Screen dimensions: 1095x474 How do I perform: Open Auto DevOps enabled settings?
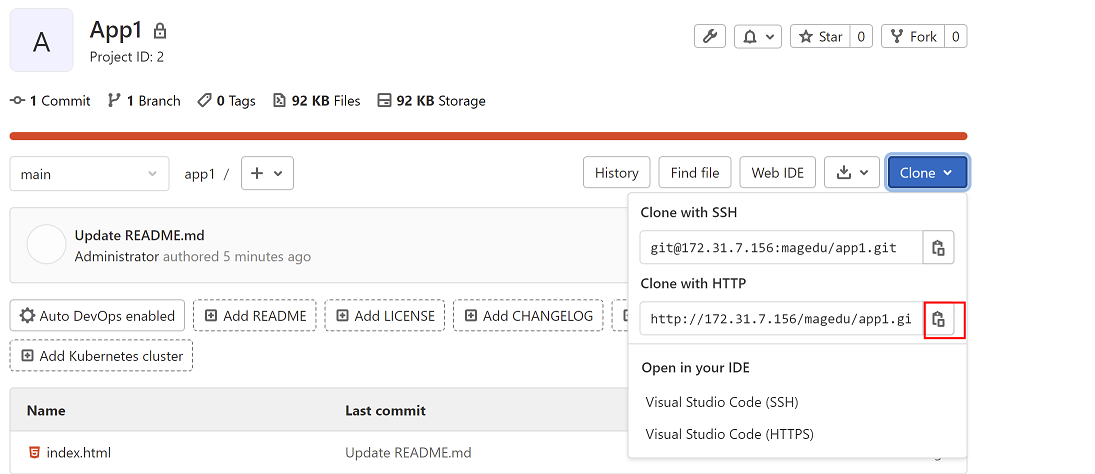[97, 316]
